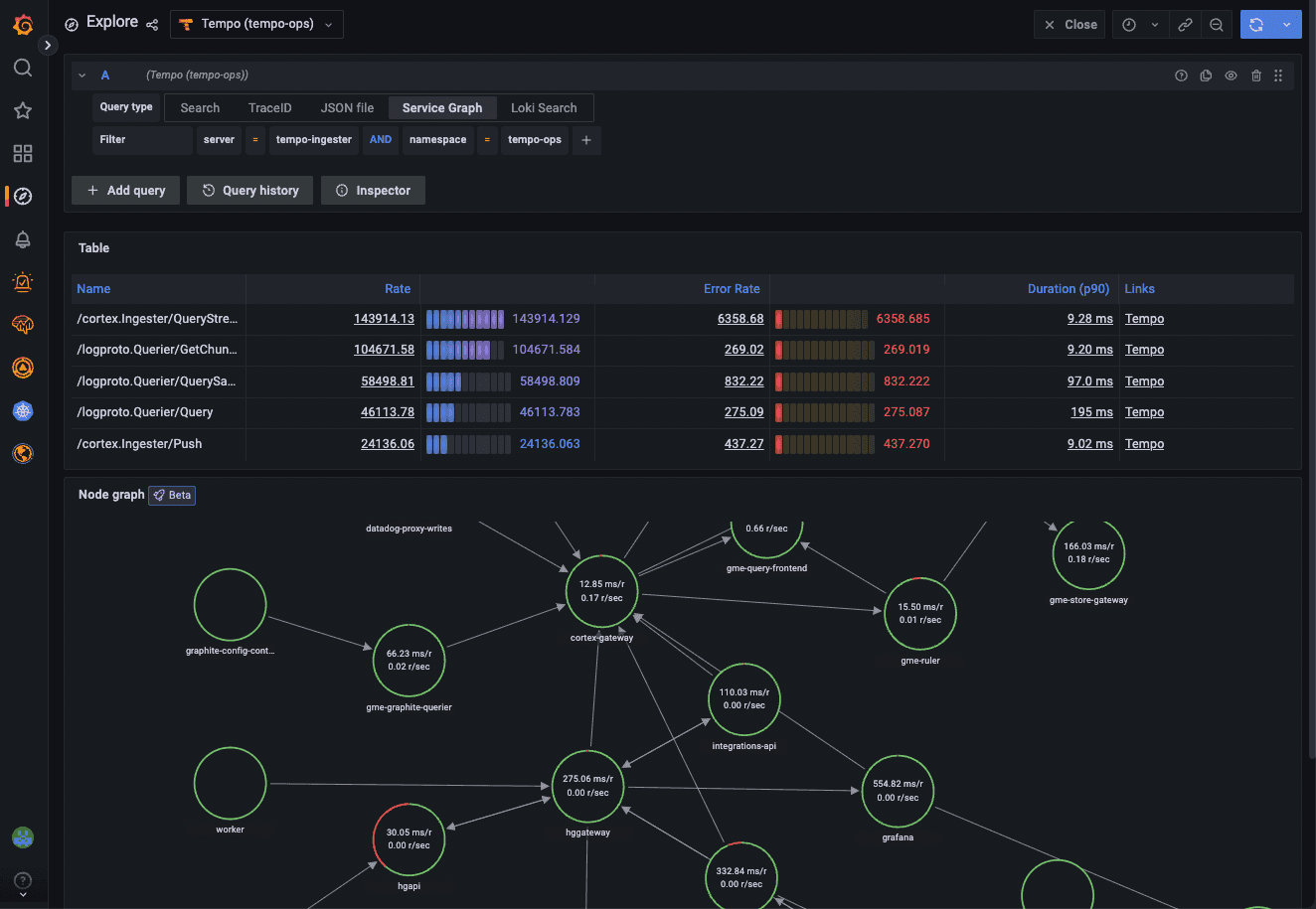Screen dimensions: 1316x909
Task: Switch to the TraceID query type tab
Action: coord(269,107)
